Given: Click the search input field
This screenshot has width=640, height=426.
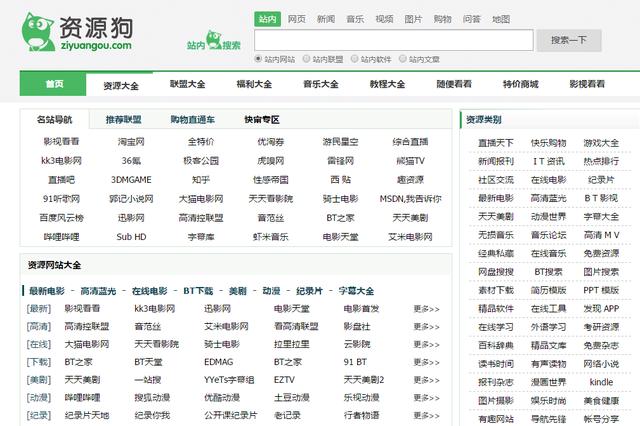Looking at the screenshot, I should coord(393,40).
